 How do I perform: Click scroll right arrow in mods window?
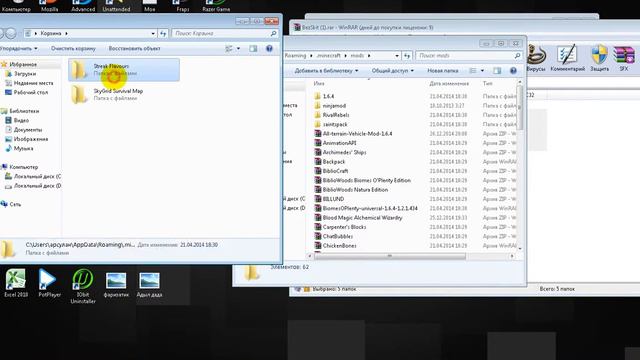[x=512, y=256]
